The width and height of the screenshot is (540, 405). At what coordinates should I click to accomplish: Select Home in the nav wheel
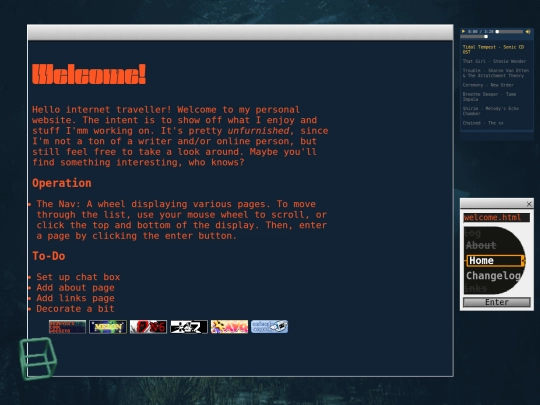pyautogui.click(x=495, y=260)
